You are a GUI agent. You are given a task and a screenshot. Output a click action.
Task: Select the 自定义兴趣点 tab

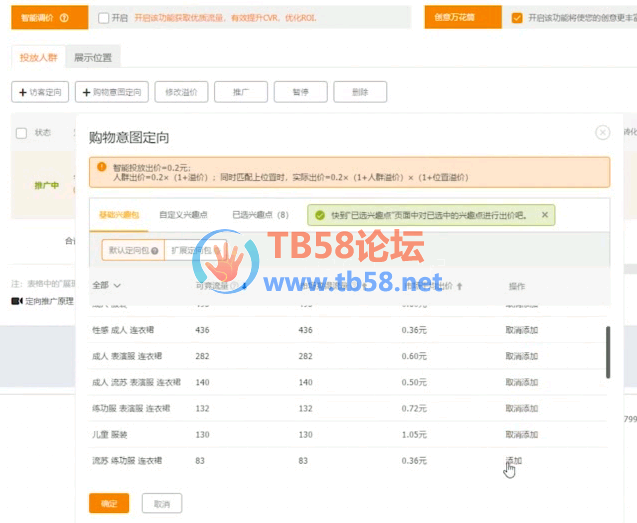click(x=183, y=215)
